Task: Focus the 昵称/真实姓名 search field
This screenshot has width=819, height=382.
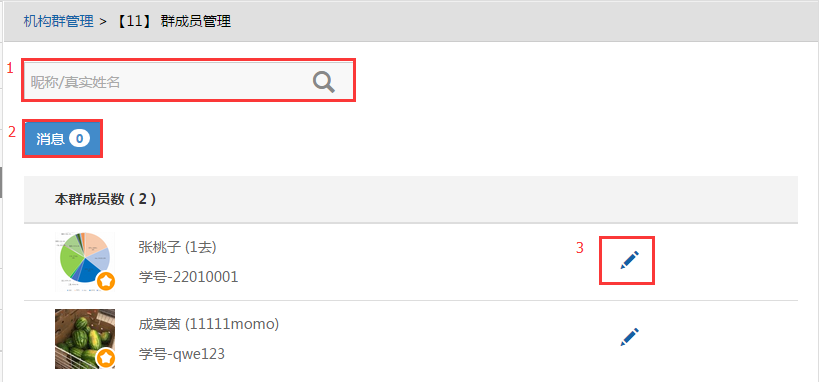Action: (x=188, y=80)
